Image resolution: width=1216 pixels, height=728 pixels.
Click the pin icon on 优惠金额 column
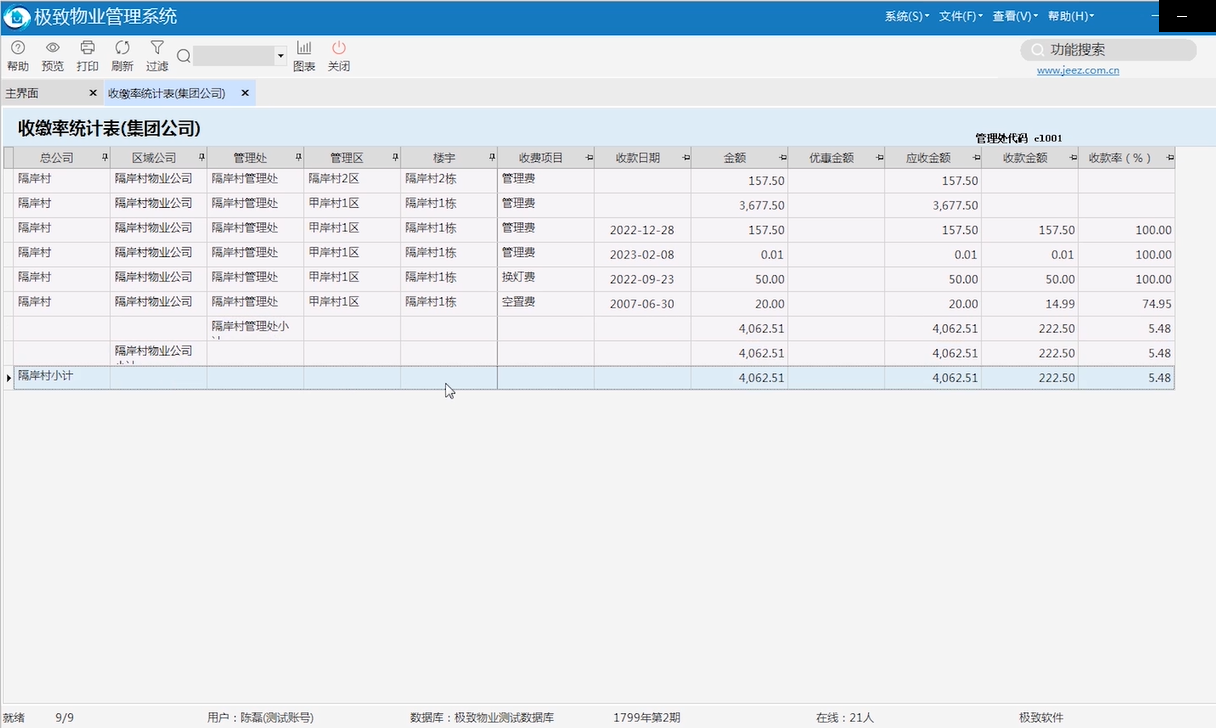(x=880, y=158)
